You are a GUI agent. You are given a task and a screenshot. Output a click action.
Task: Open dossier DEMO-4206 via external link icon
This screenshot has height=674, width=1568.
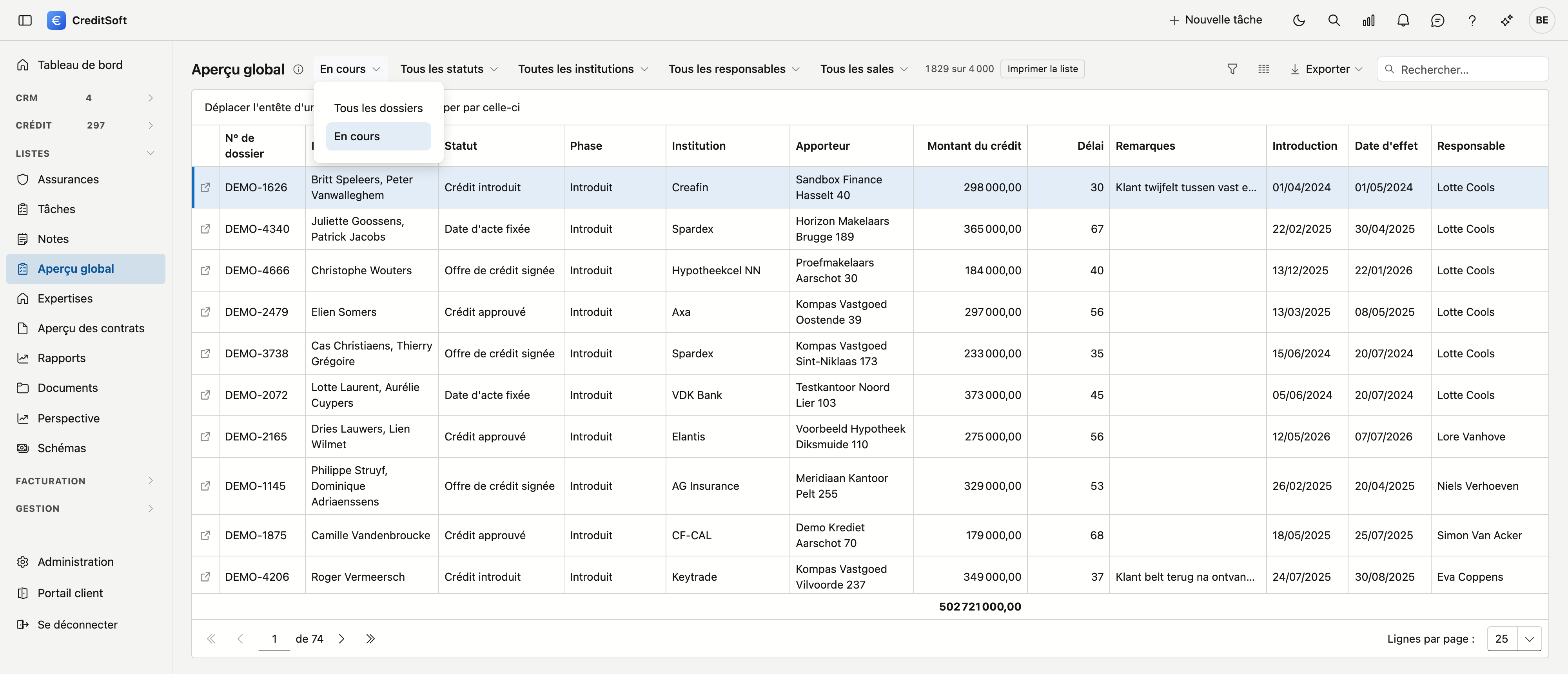point(206,577)
